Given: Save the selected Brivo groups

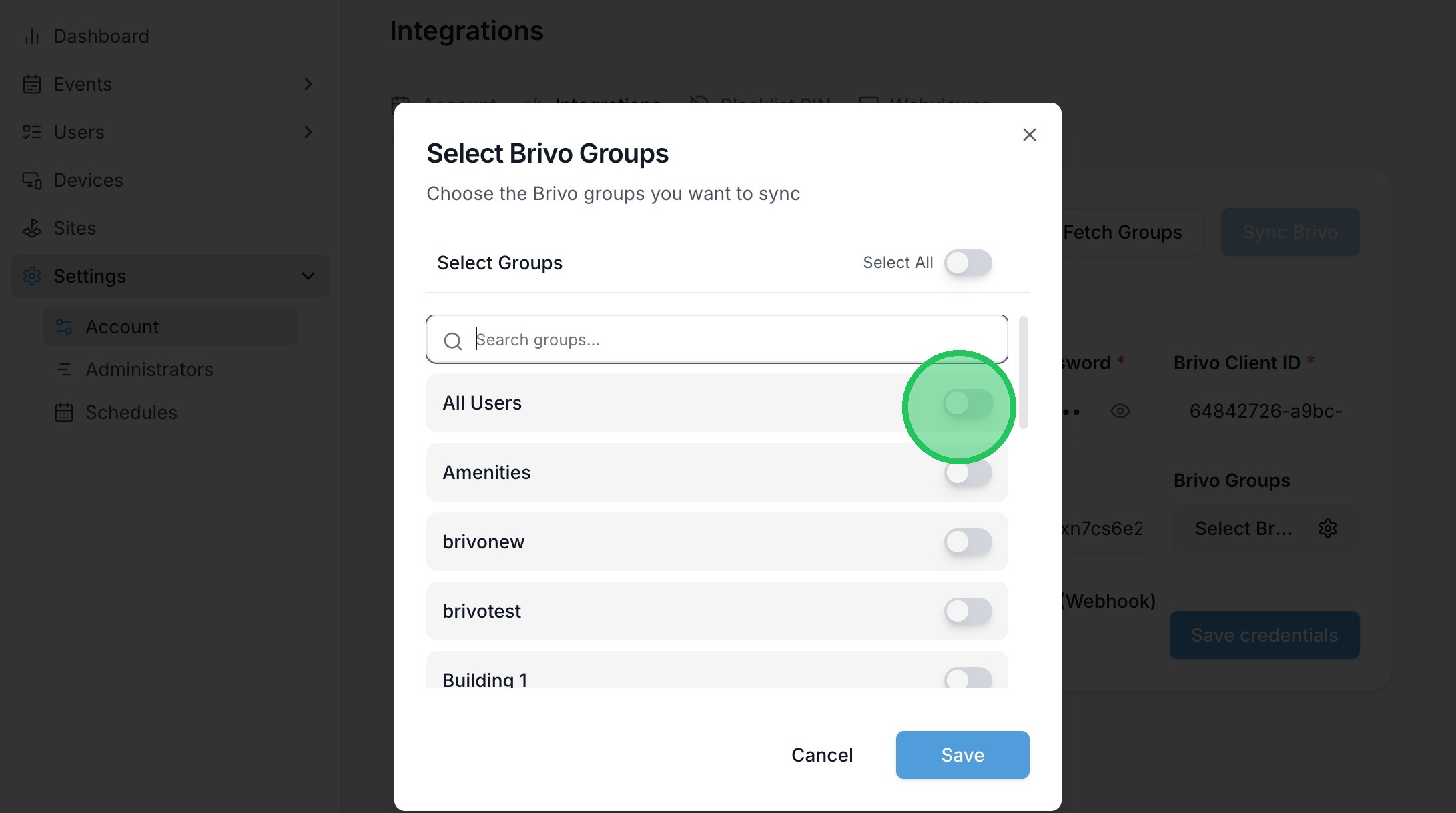Looking at the screenshot, I should (x=962, y=755).
